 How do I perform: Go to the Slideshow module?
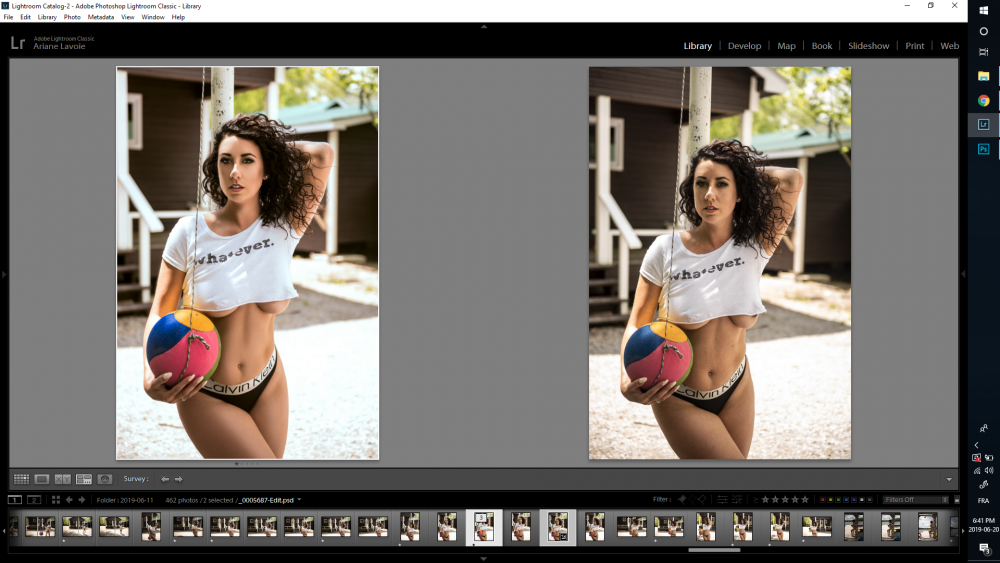(x=868, y=46)
